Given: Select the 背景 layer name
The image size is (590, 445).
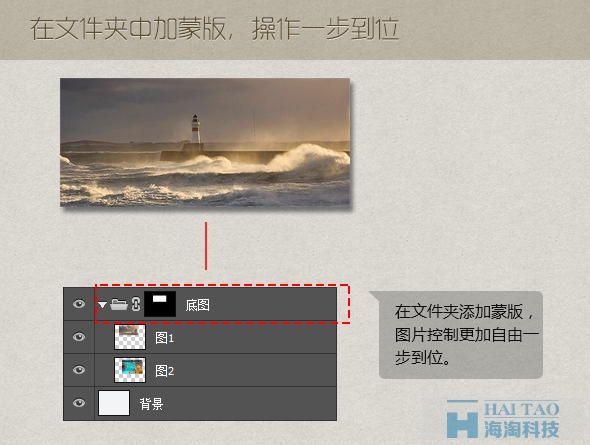Looking at the screenshot, I should tap(151, 404).
